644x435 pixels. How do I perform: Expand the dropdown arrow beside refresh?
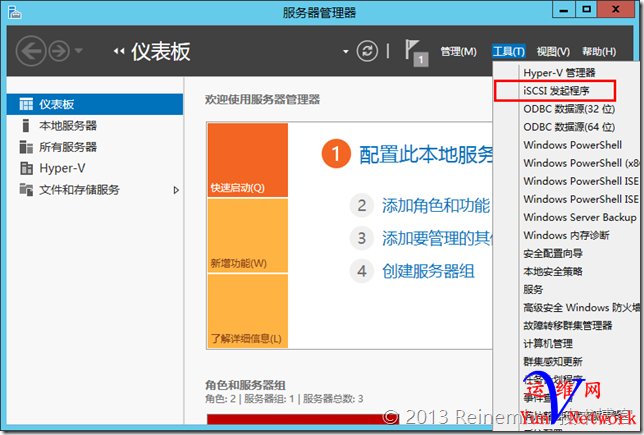pos(346,52)
